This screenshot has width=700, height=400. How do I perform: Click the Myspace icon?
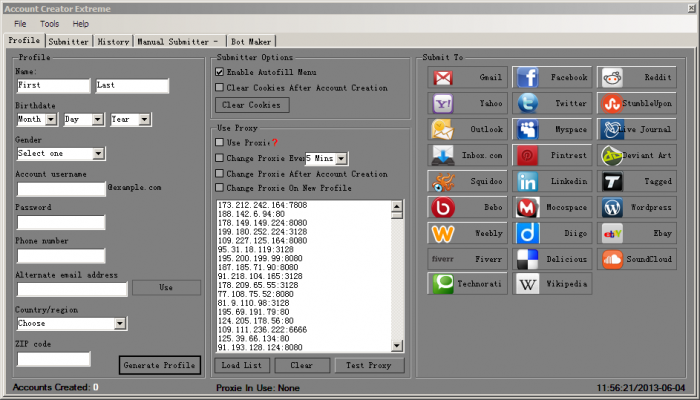pos(528,129)
